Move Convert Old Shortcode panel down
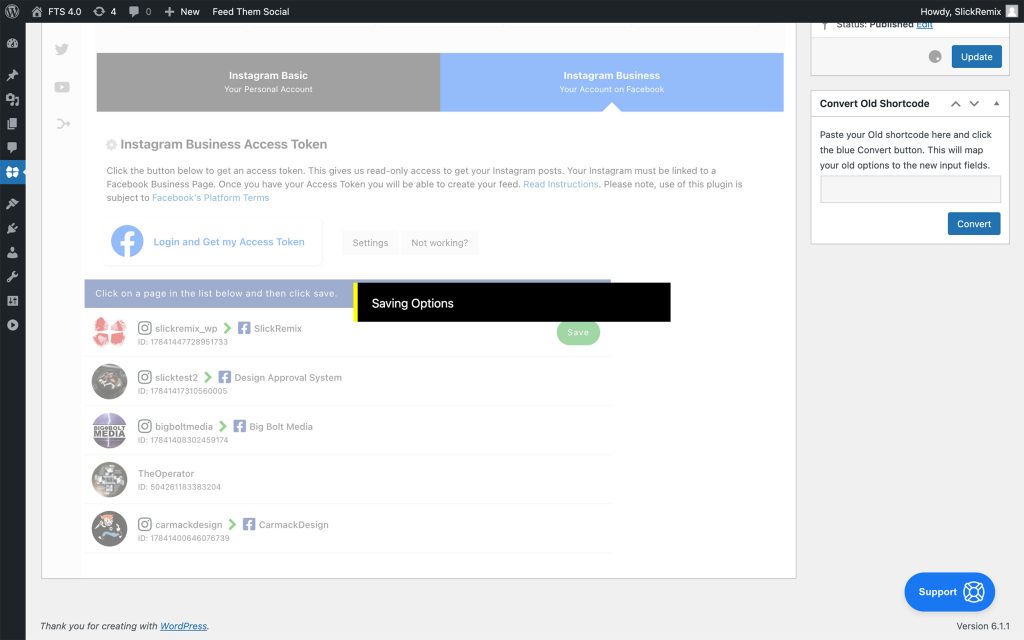This screenshot has height=640, width=1024. (974, 104)
